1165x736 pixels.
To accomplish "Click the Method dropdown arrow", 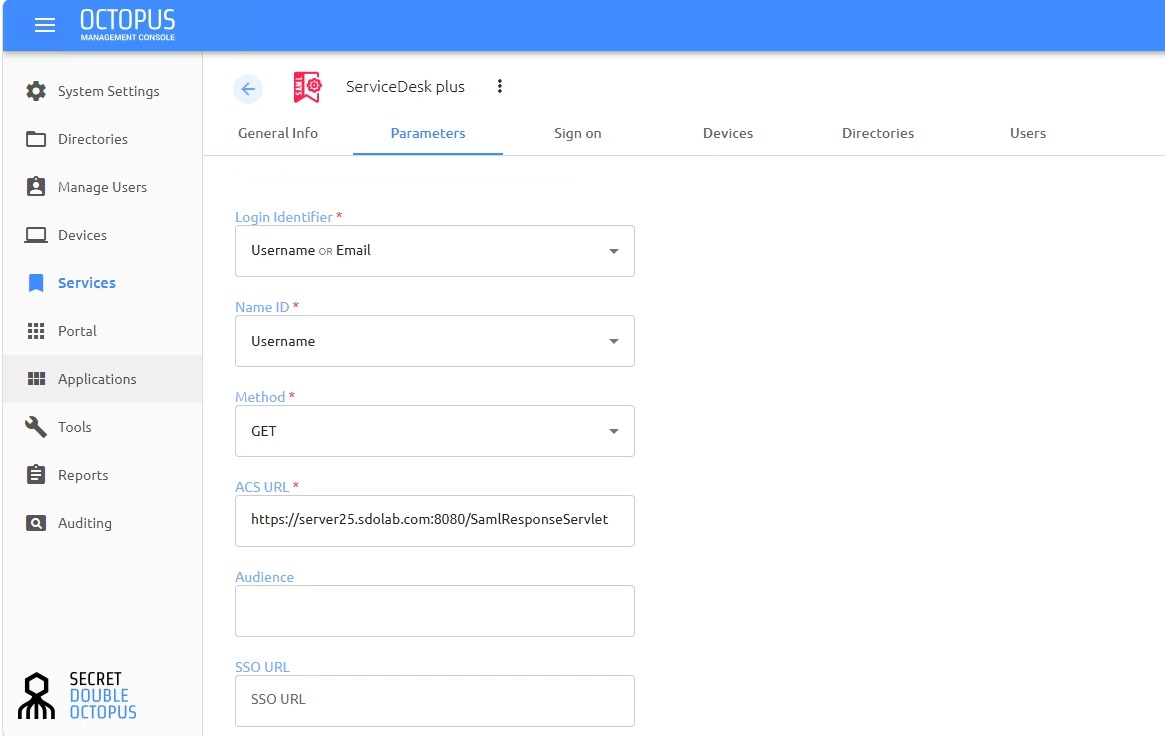I will (x=614, y=431).
